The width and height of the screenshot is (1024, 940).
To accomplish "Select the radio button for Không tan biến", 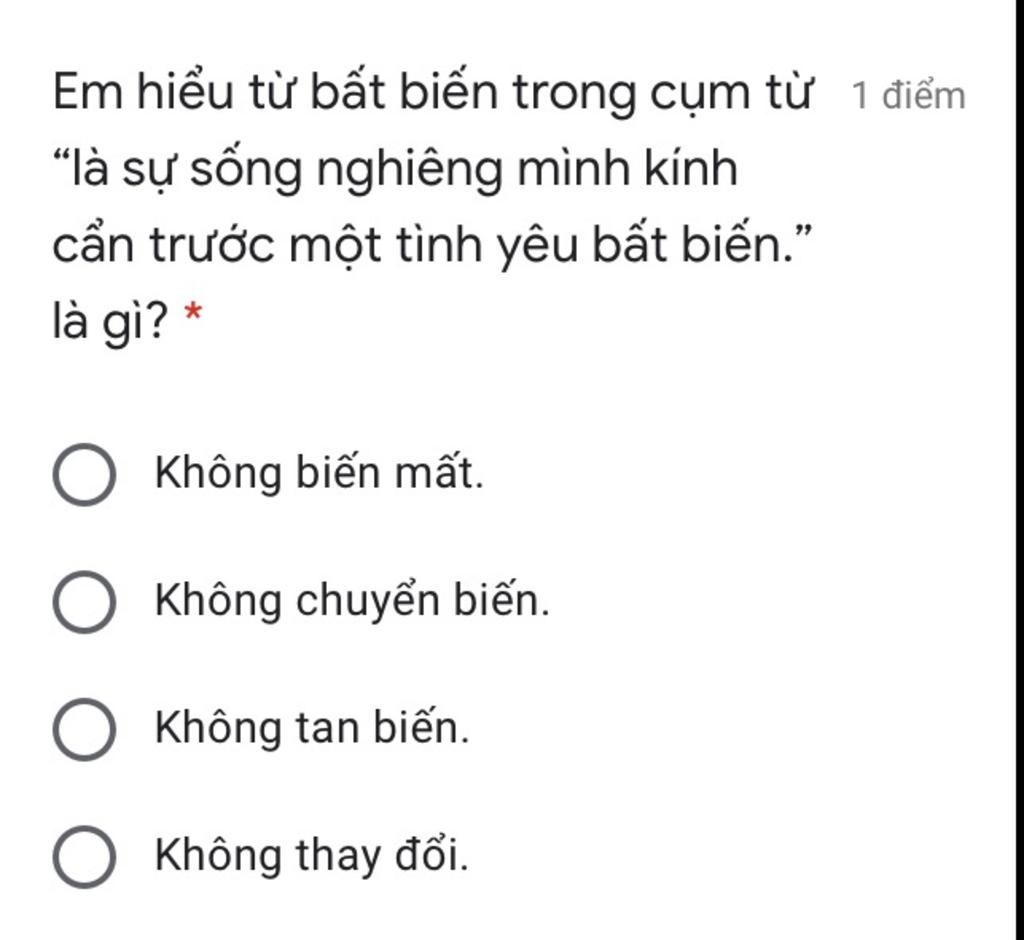I will click(84, 729).
